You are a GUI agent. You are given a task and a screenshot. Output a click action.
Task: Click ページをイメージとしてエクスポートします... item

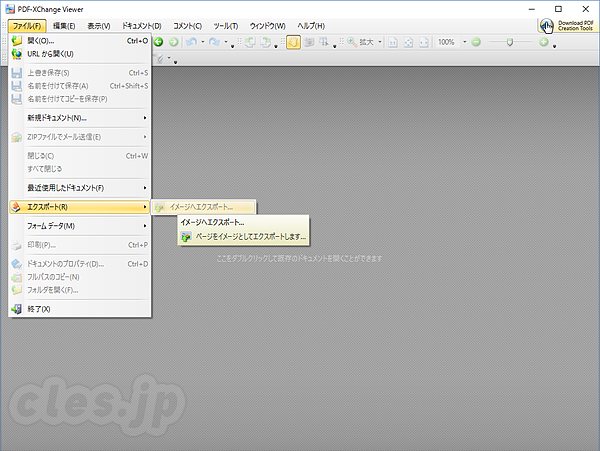tap(243, 237)
